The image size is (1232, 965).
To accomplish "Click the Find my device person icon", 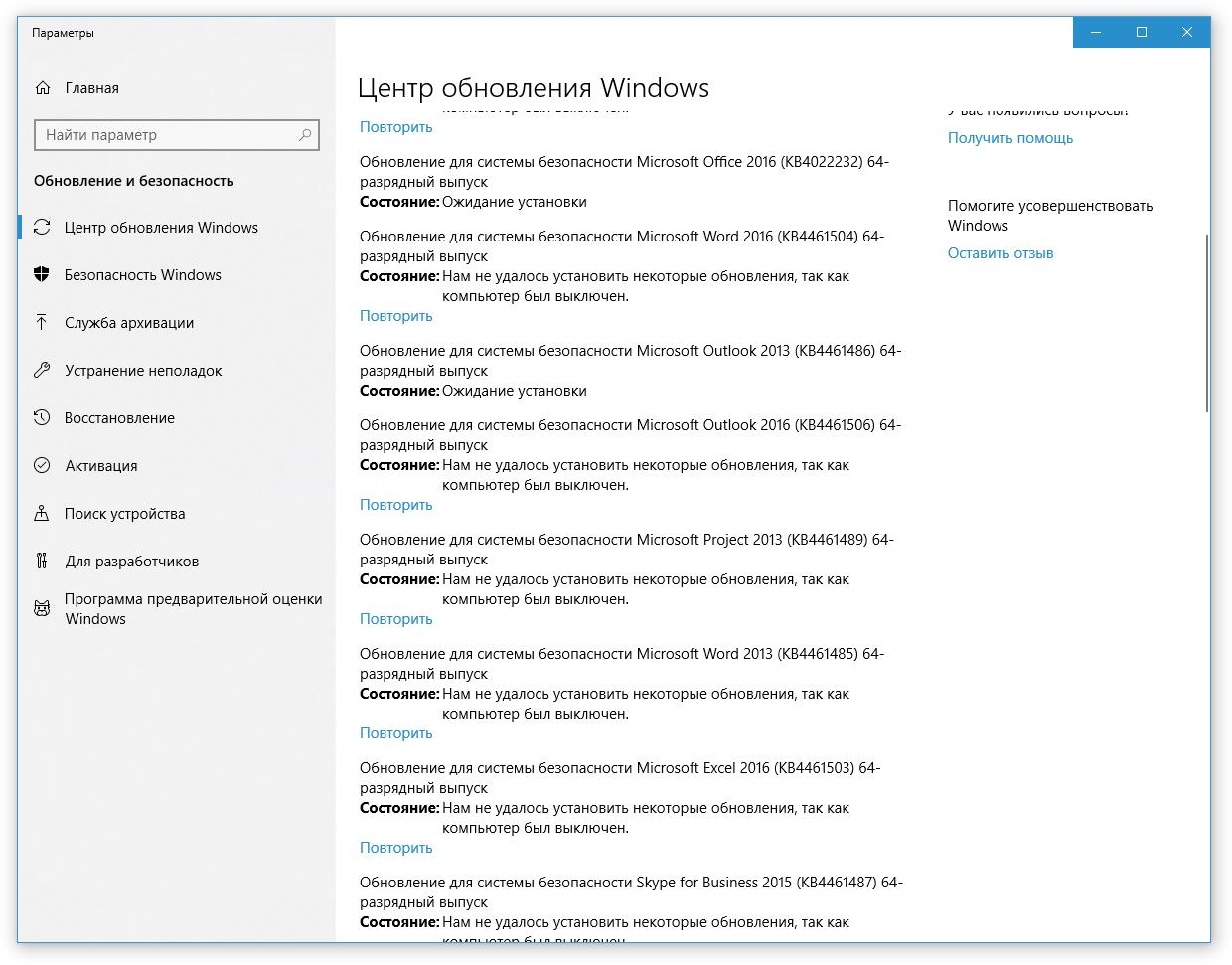I will pyautogui.click(x=42, y=513).
